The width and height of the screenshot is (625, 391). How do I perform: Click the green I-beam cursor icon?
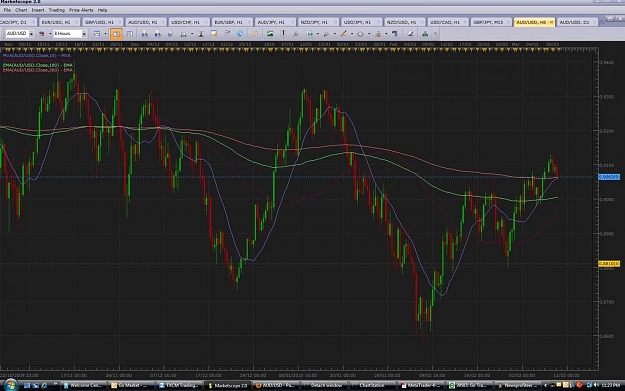pos(201,34)
